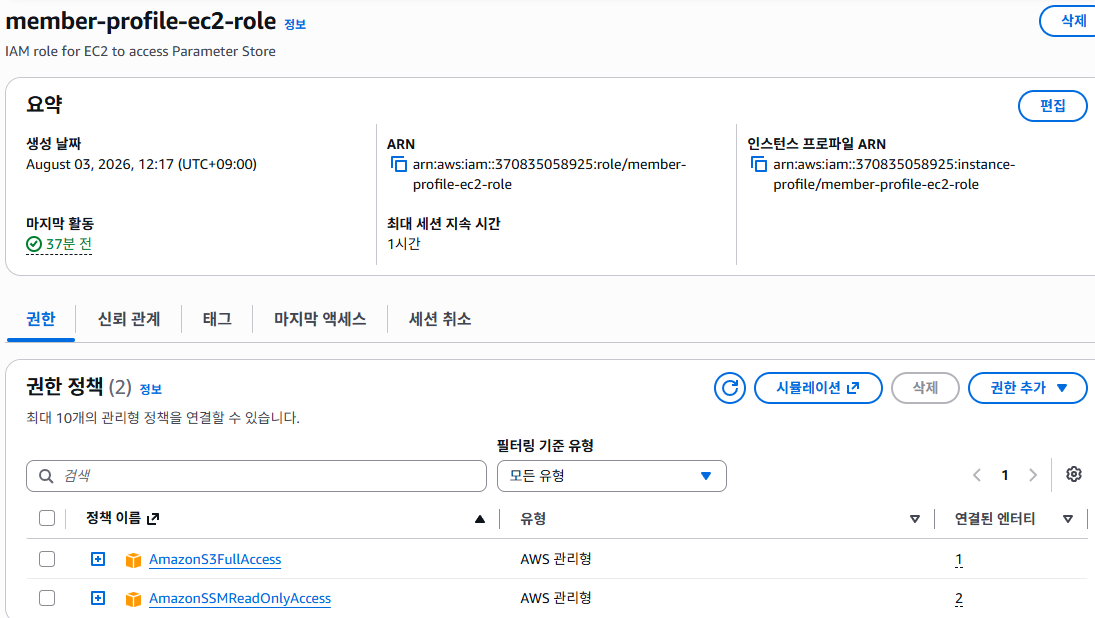Sort the 유형 column arrow
This screenshot has width=1095, height=618.
(915, 519)
